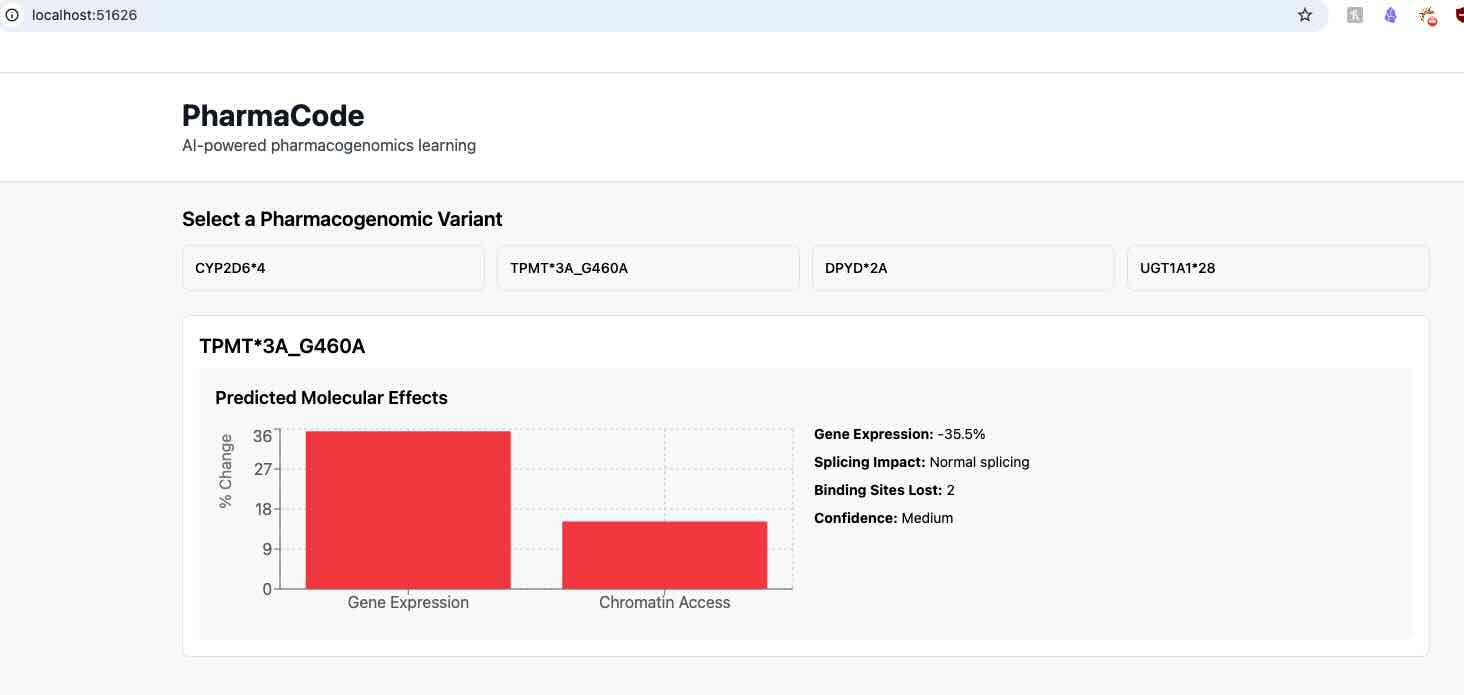Click the TPMT*3A_G460A card heading
The image size is (1464, 695).
282,347
